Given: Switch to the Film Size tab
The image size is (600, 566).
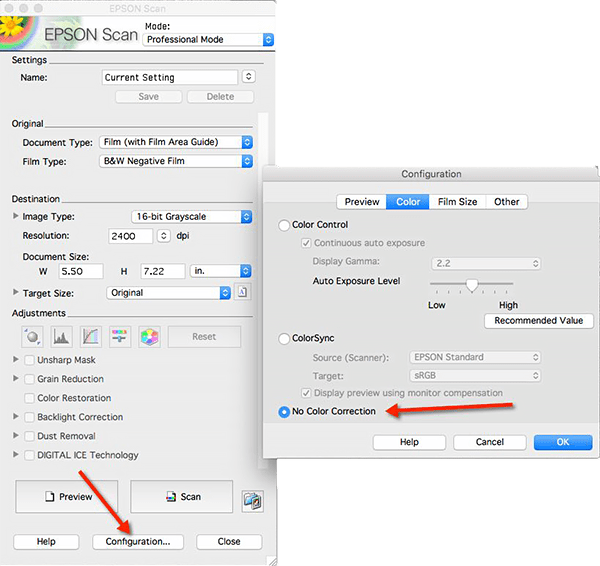Looking at the screenshot, I should click(x=457, y=202).
